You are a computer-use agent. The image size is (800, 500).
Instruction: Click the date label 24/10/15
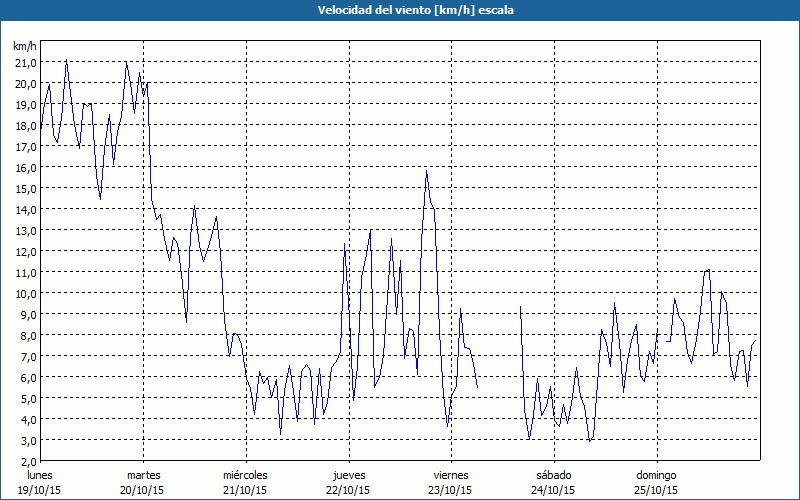point(553,490)
